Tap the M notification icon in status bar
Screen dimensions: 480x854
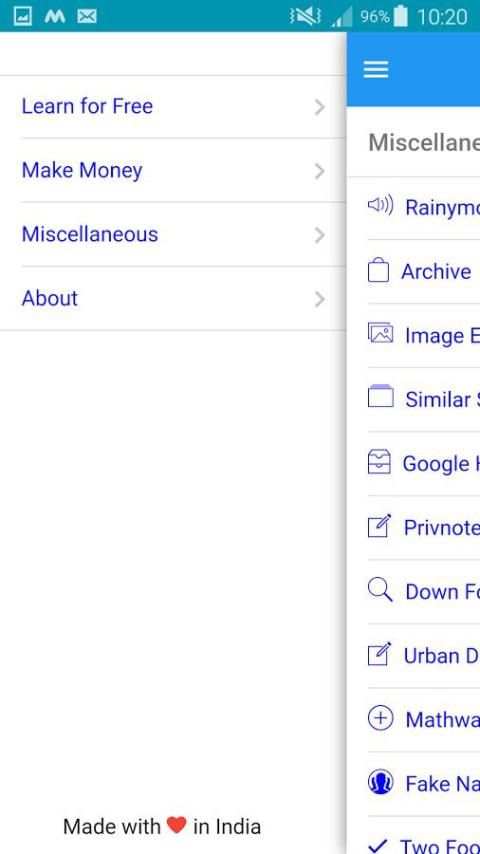point(54,17)
